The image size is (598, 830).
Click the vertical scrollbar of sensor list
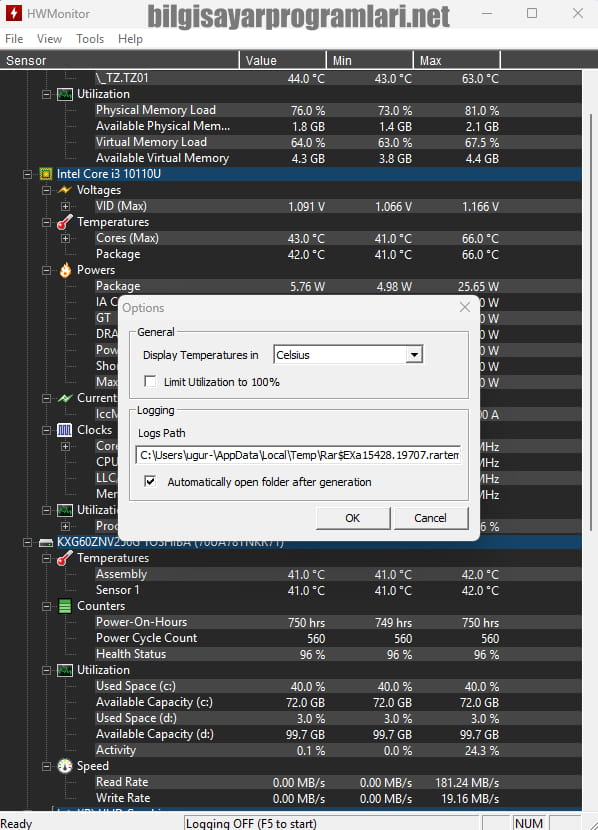point(590,323)
